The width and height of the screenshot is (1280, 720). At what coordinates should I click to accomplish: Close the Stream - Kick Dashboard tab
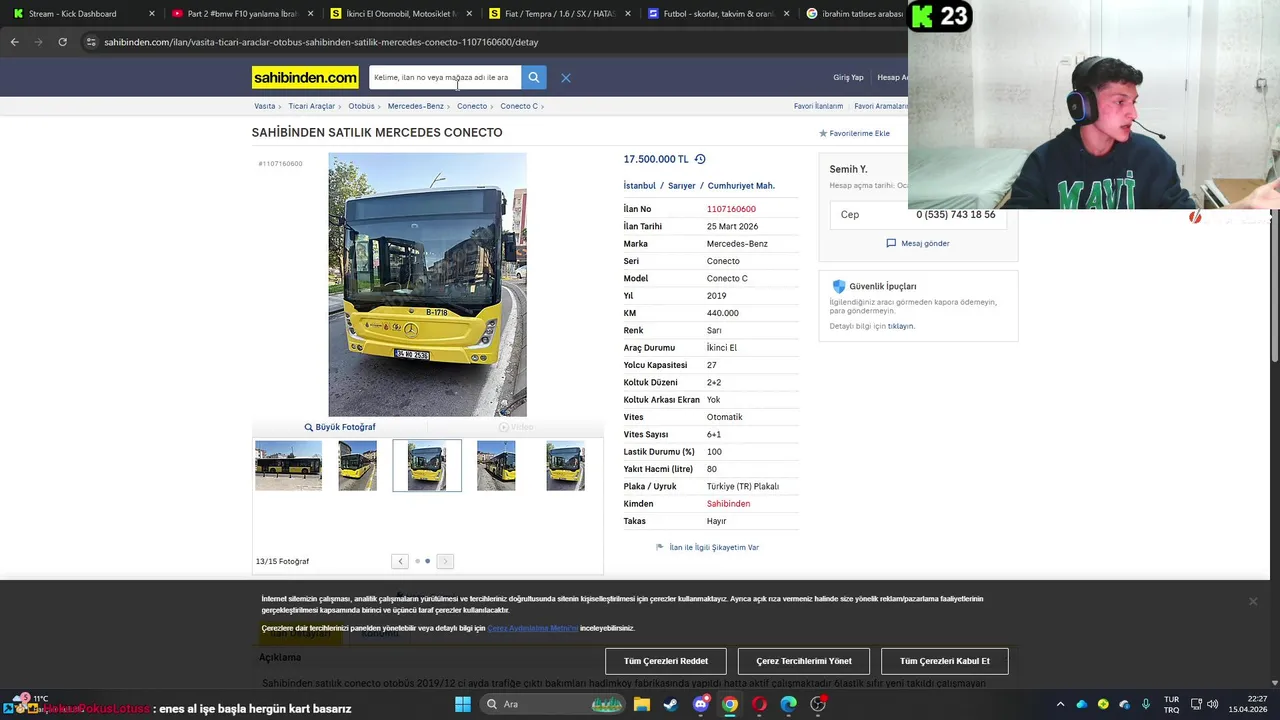(x=152, y=14)
